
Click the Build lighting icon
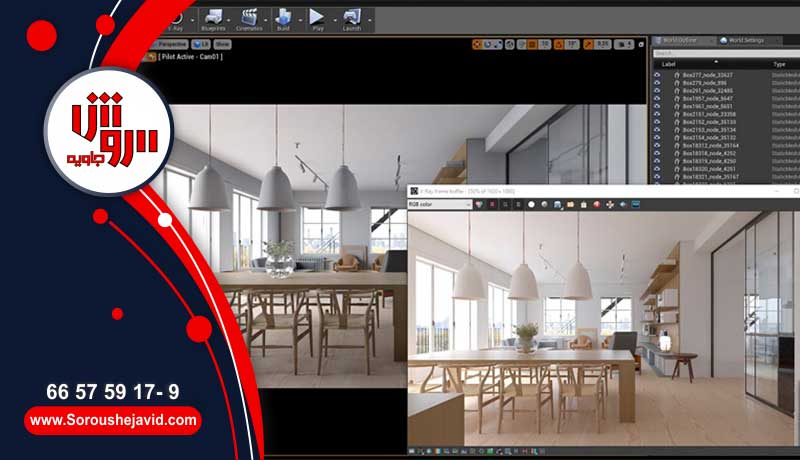click(x=283, y=17)
